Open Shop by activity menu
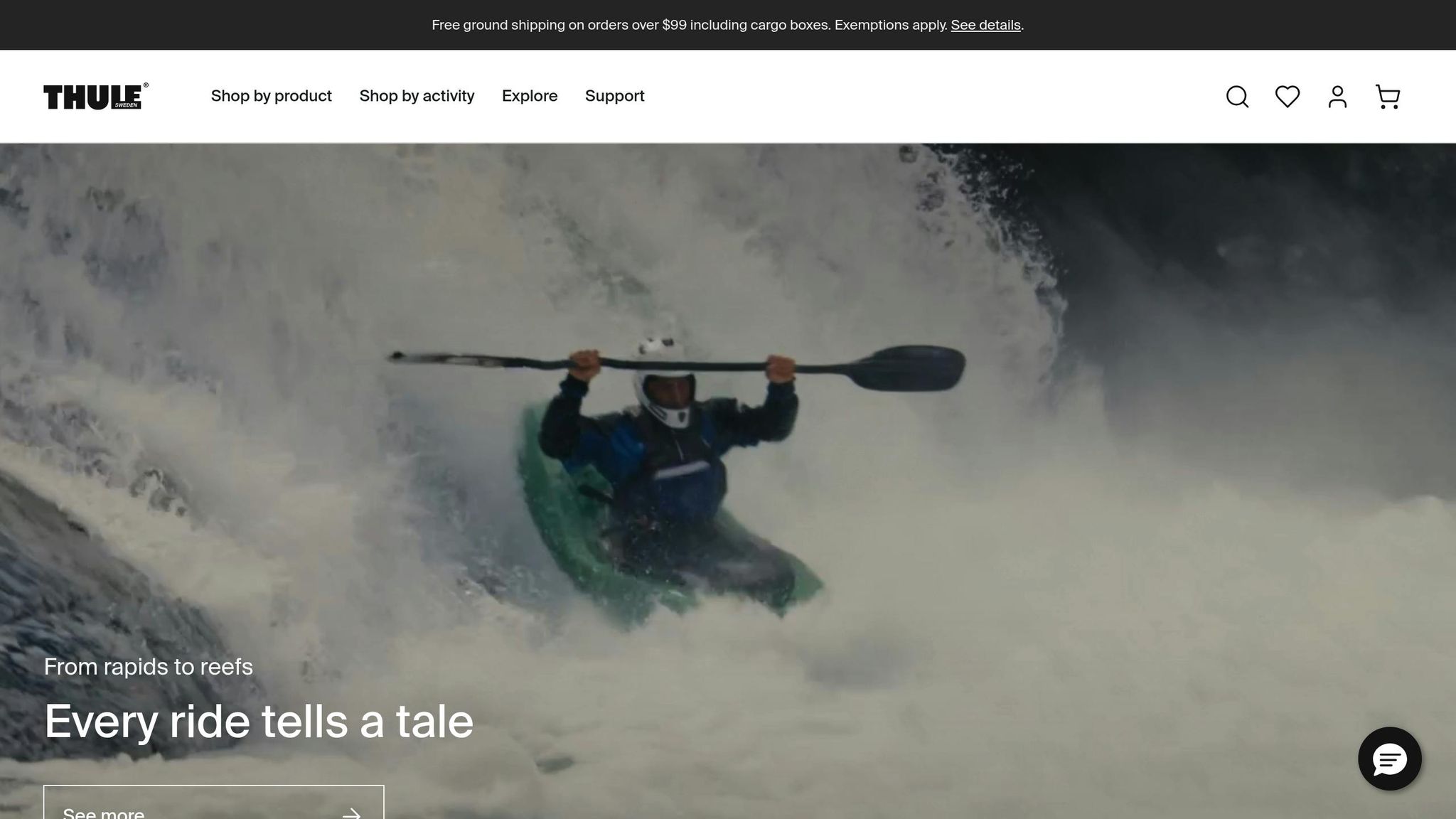The image size is (1456, 819). coord(417,96)
